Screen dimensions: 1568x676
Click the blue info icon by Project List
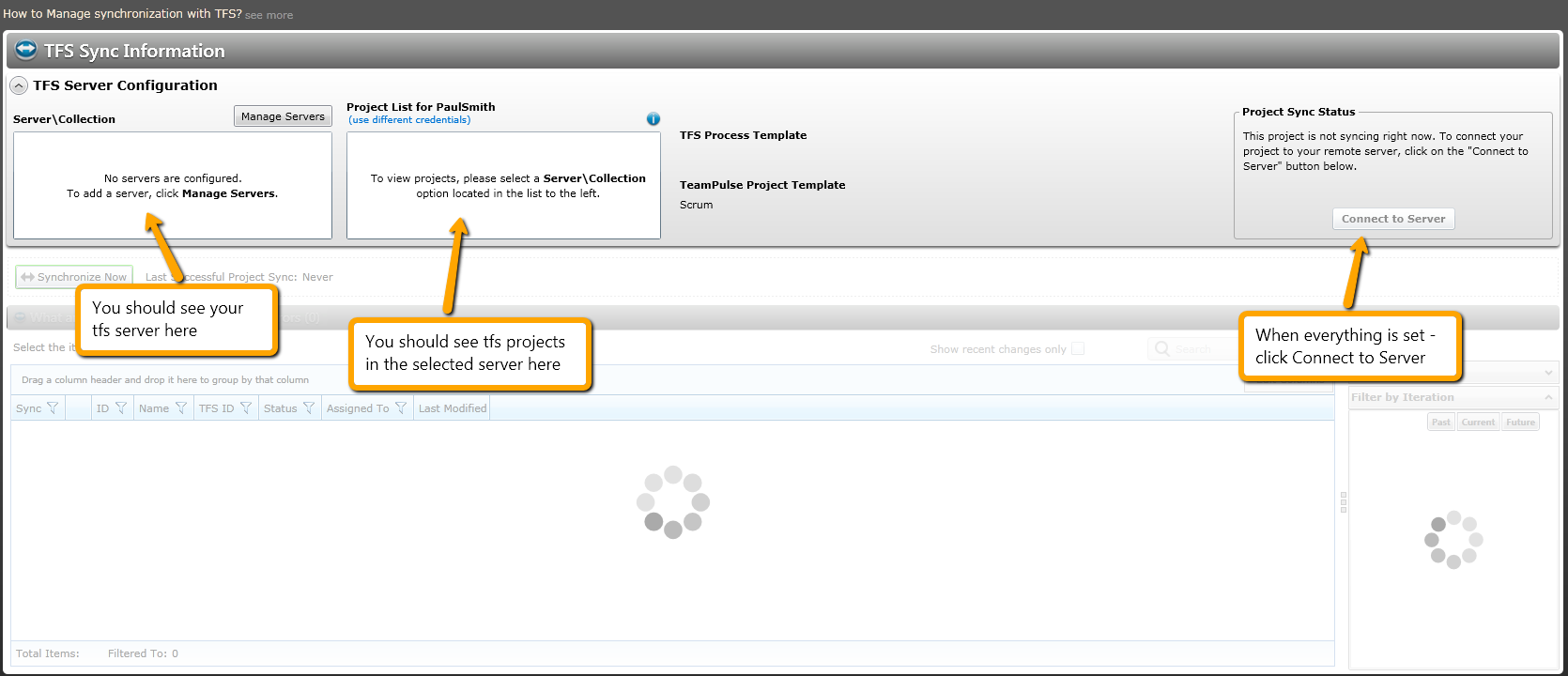[653, 119]
